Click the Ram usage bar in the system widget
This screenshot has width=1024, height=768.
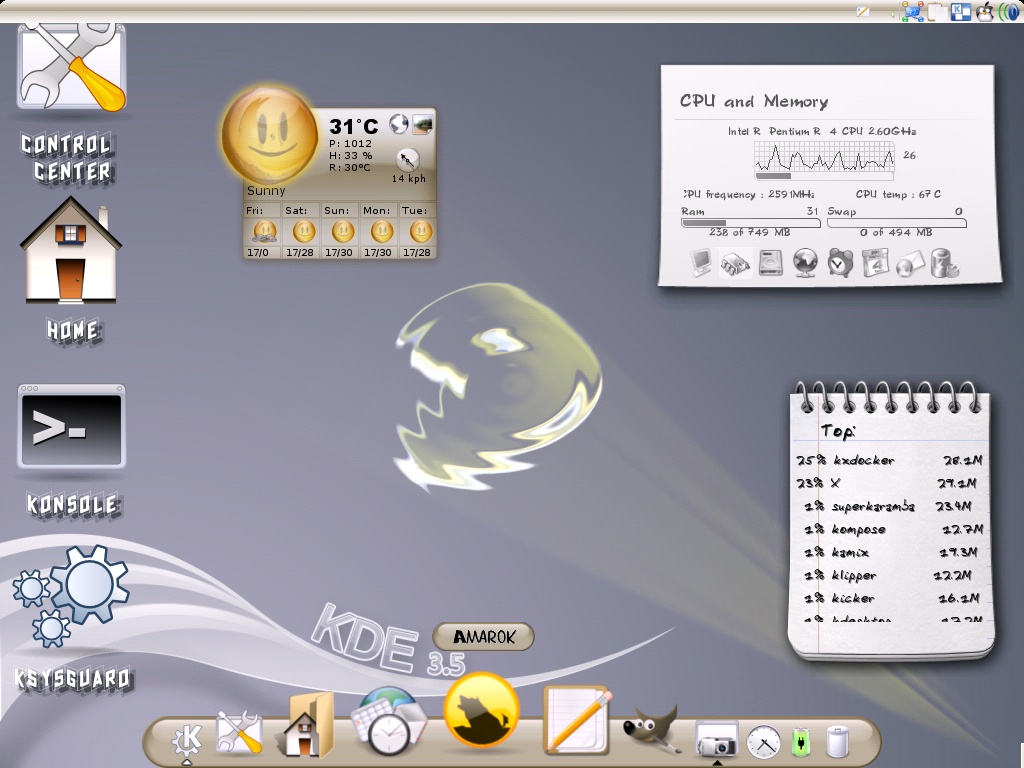750,223
